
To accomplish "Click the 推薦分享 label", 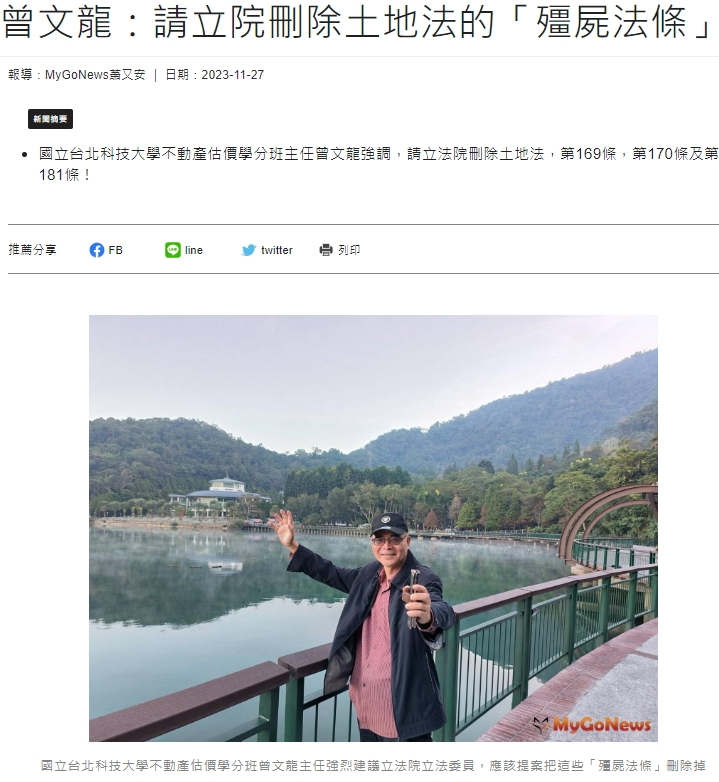I will (32, 249).
